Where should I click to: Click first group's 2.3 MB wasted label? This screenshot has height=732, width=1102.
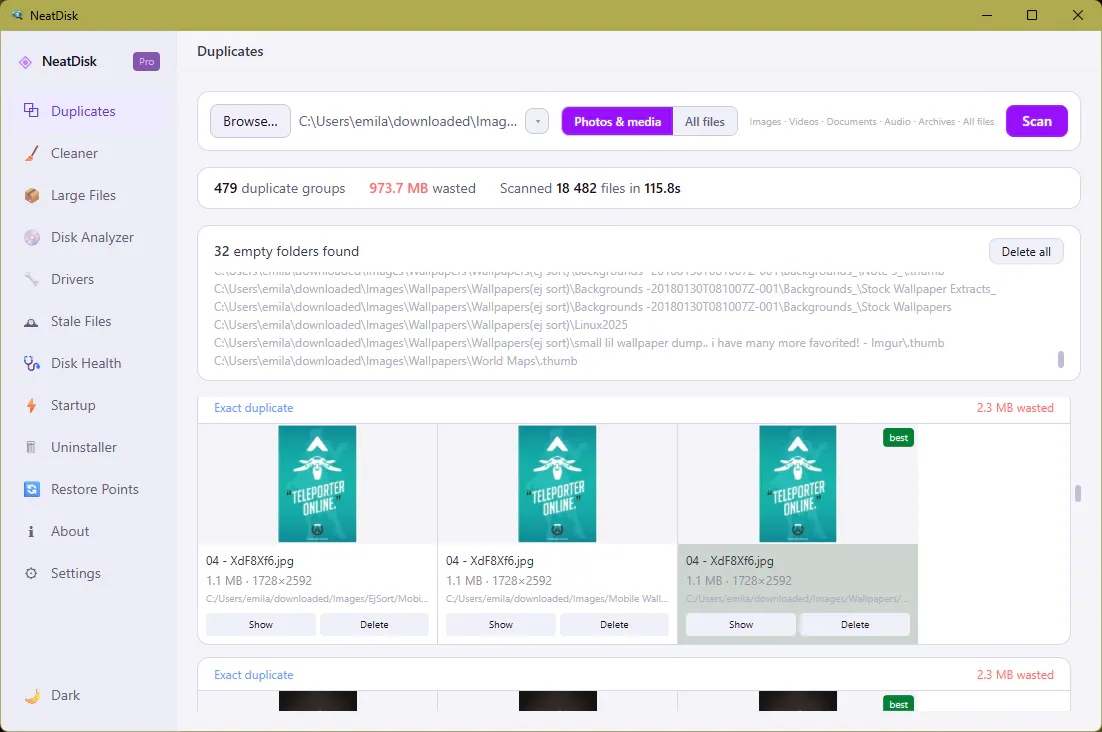click(1015, 408)
